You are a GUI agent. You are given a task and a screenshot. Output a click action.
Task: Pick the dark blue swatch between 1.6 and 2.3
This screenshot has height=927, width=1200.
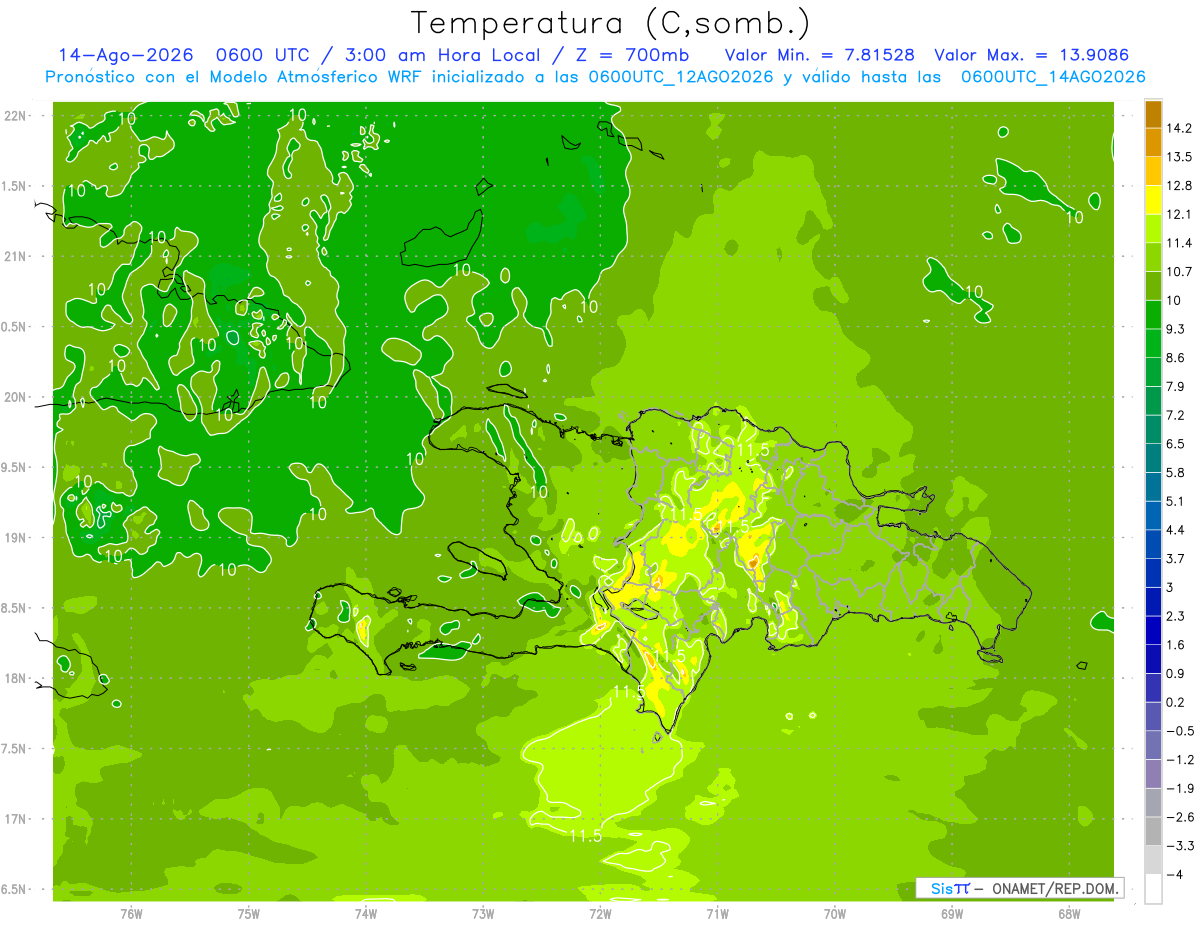(x=1152, y=630)
